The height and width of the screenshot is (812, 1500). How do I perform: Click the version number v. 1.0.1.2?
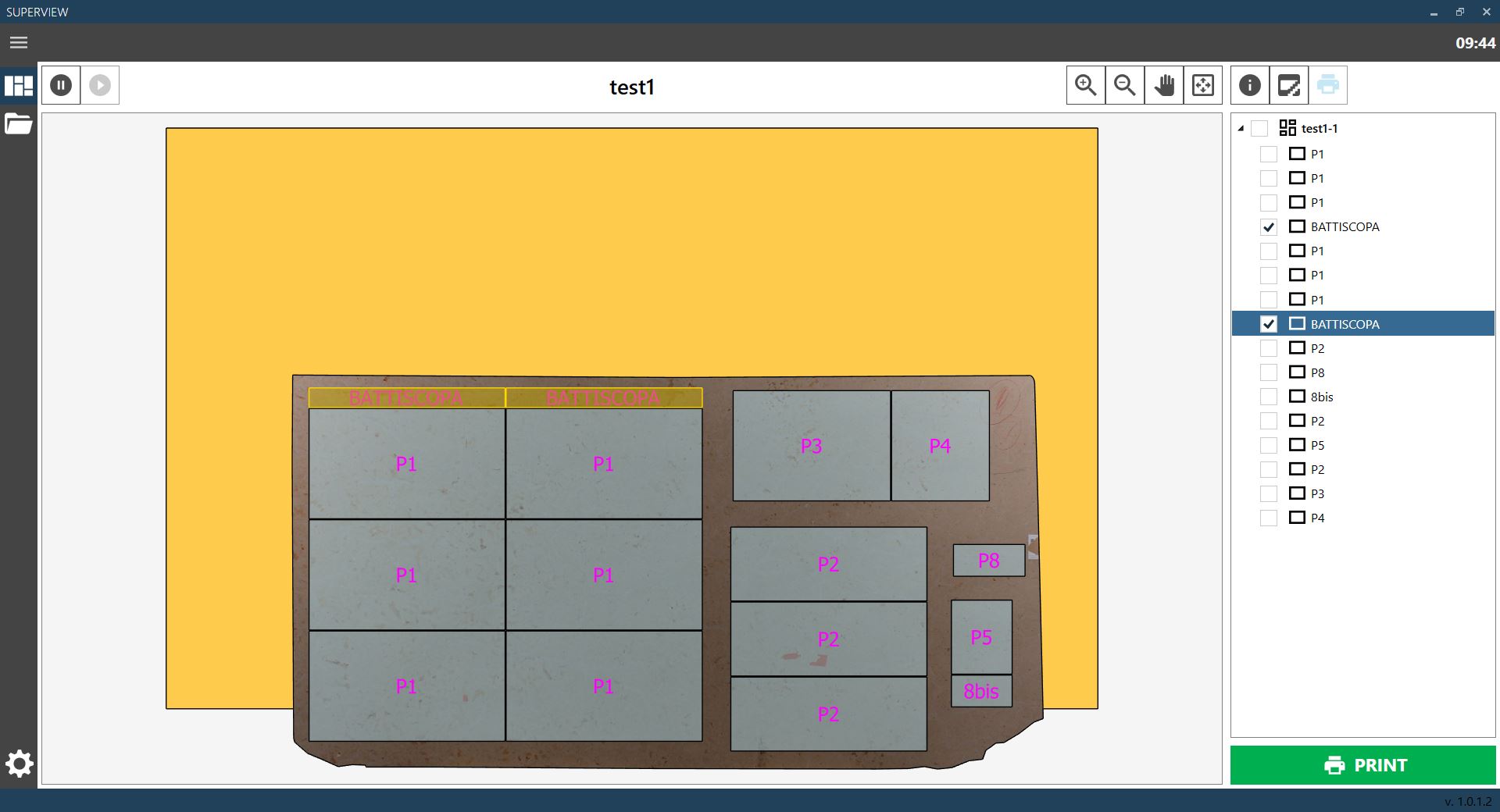coord(1468,801)
